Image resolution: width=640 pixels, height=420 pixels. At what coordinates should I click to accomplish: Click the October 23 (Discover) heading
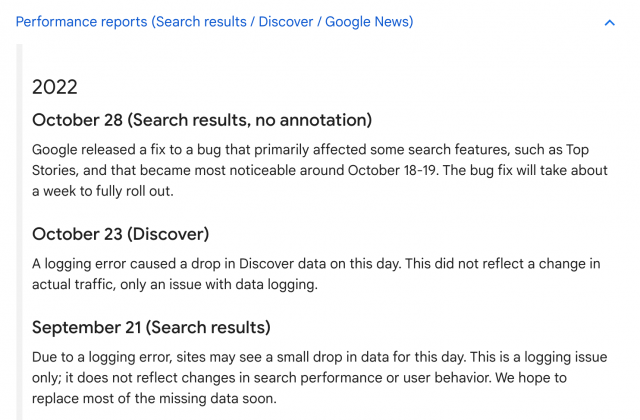click(120, 234)
